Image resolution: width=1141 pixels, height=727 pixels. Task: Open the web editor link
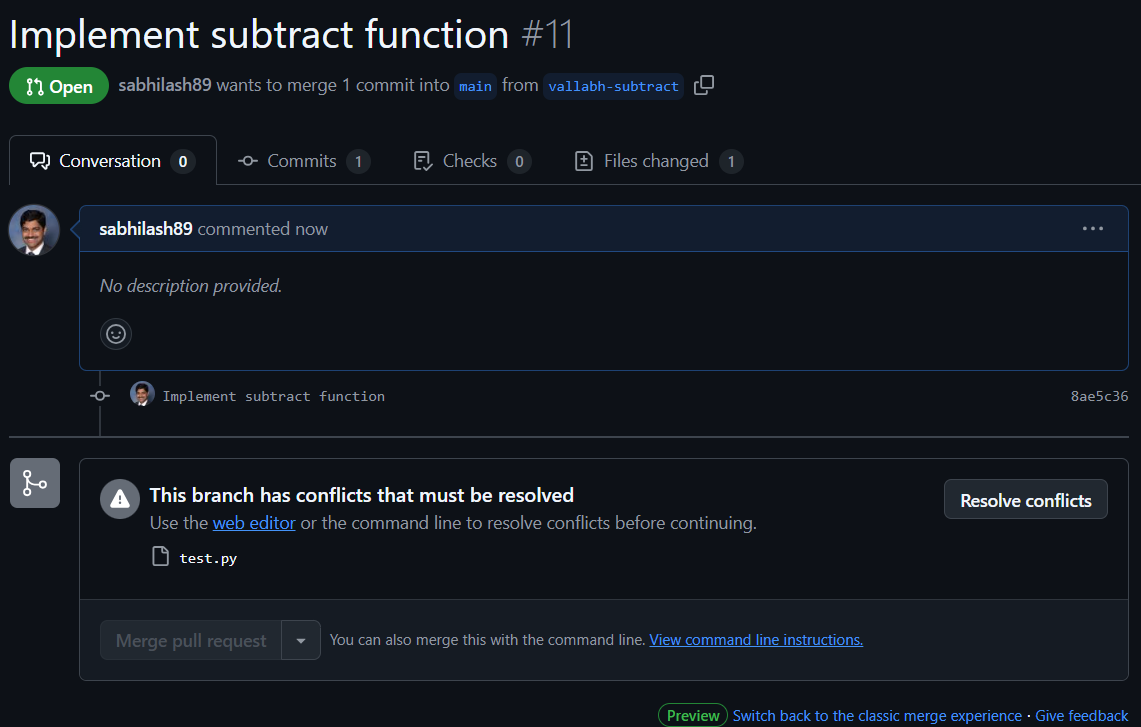point(253,522)
